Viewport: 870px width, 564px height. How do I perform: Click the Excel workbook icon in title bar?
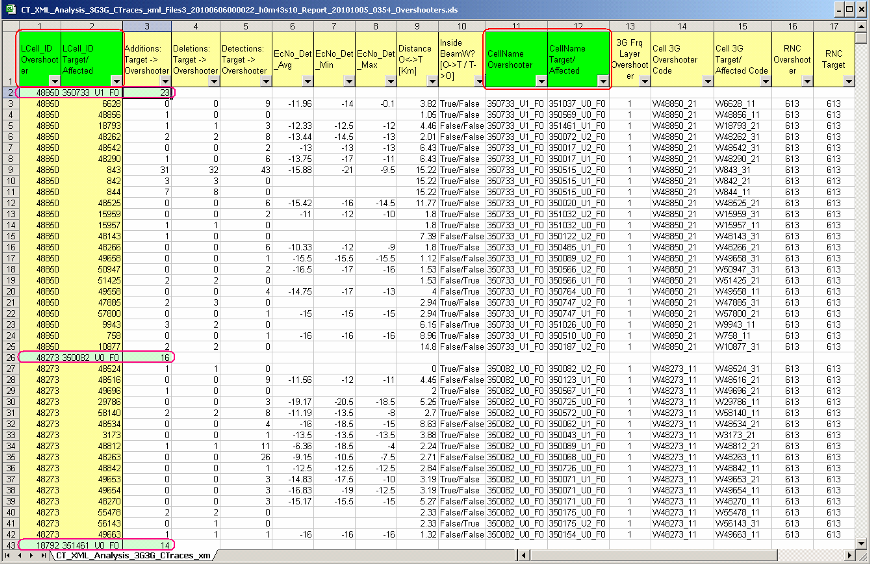(10, 8)
